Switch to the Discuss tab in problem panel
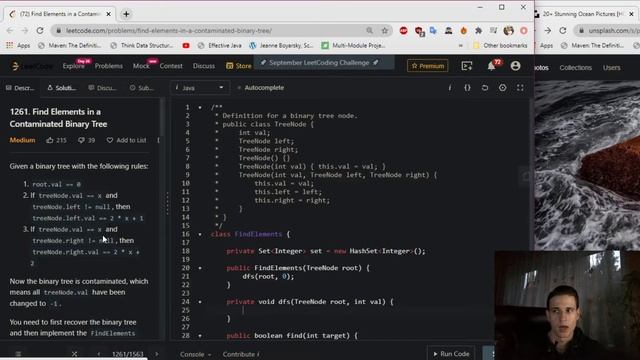 102,88
